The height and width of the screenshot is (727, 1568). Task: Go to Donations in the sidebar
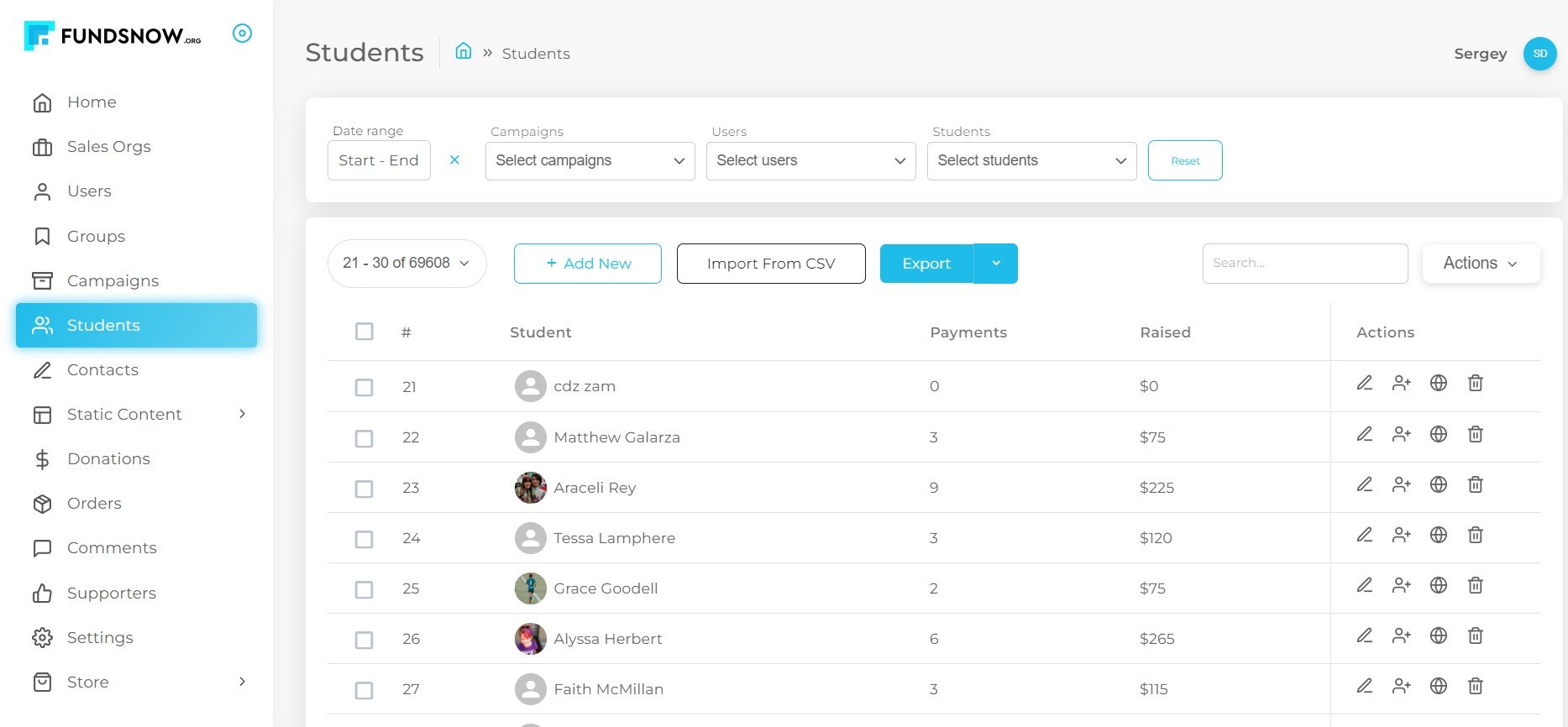108,459
